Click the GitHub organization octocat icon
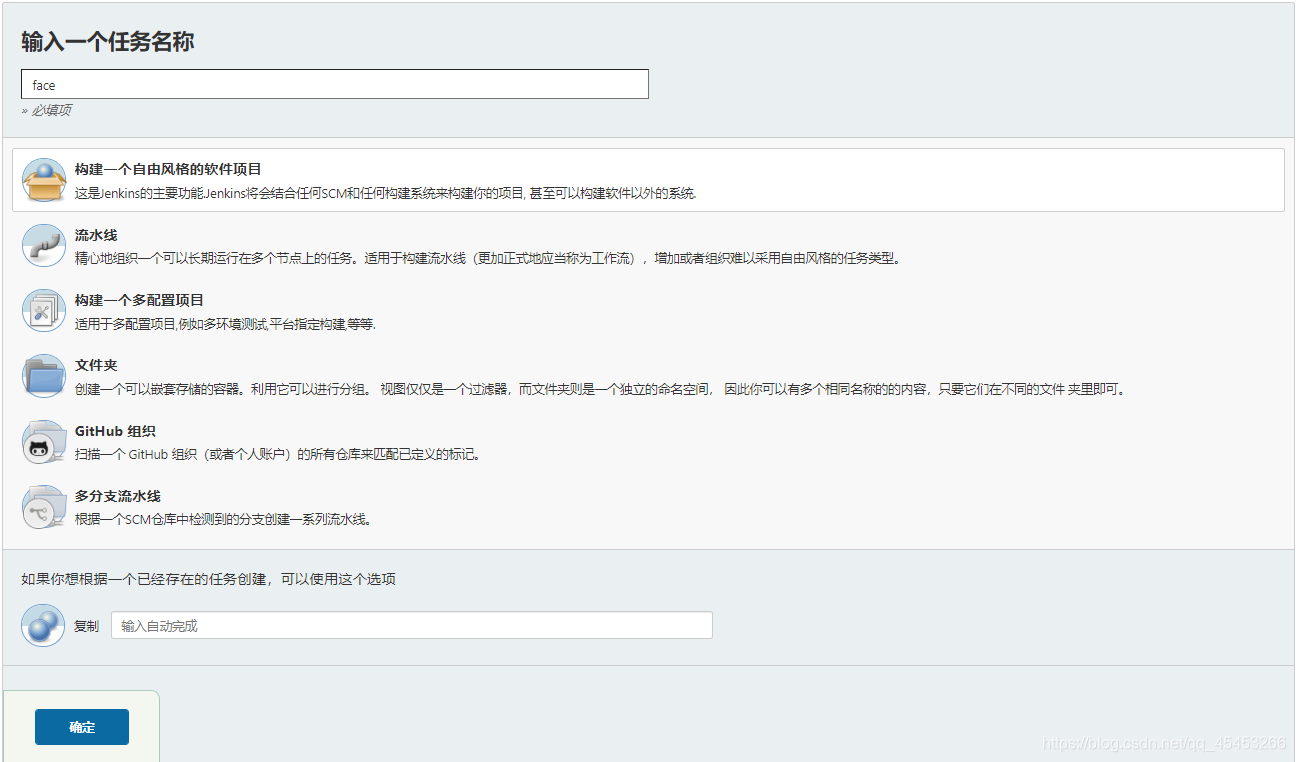 (x=43, y=442)
